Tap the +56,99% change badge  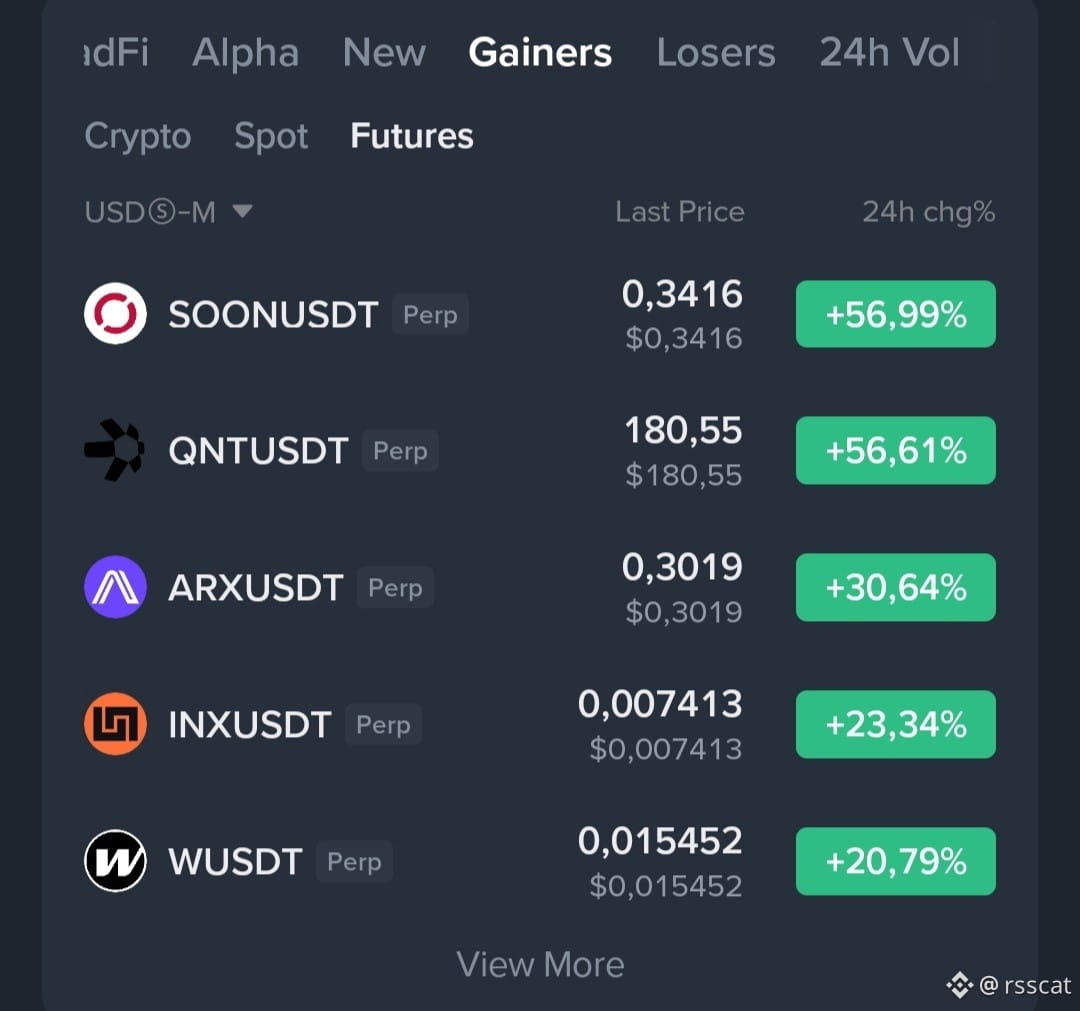[895, 314]
